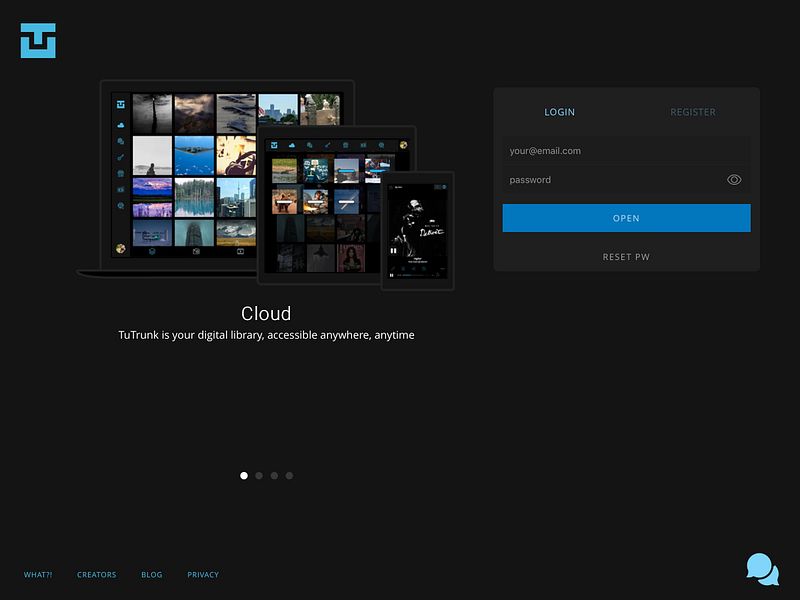This screenshot has height=600, width=800.
Task: Open the WHAT?! footer link
Action: (38, 574)
